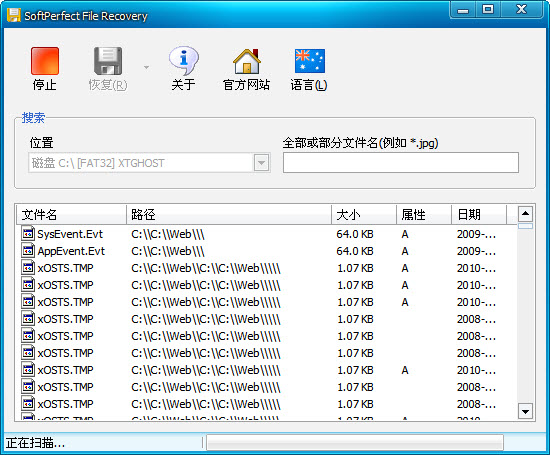
Task: Select the SysEvent.Evt file row
Action: coord(266,234)
